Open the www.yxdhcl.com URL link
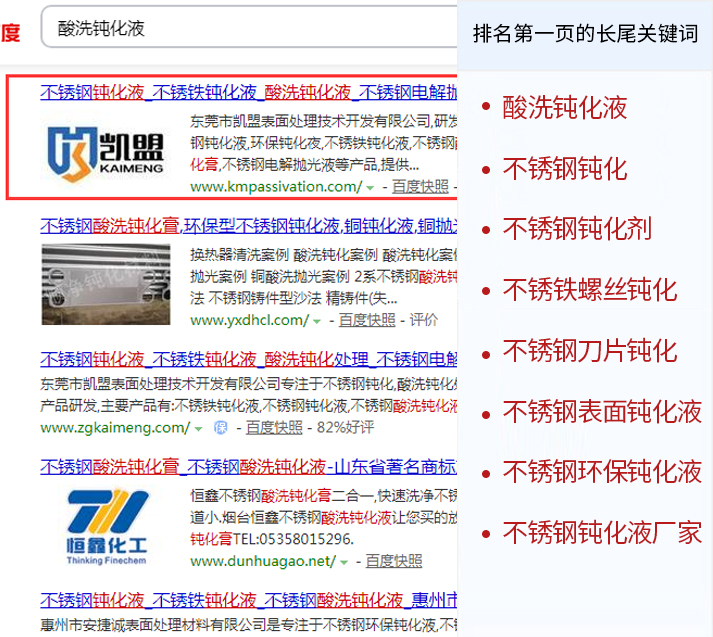713x637 pixels. [249, 320]
